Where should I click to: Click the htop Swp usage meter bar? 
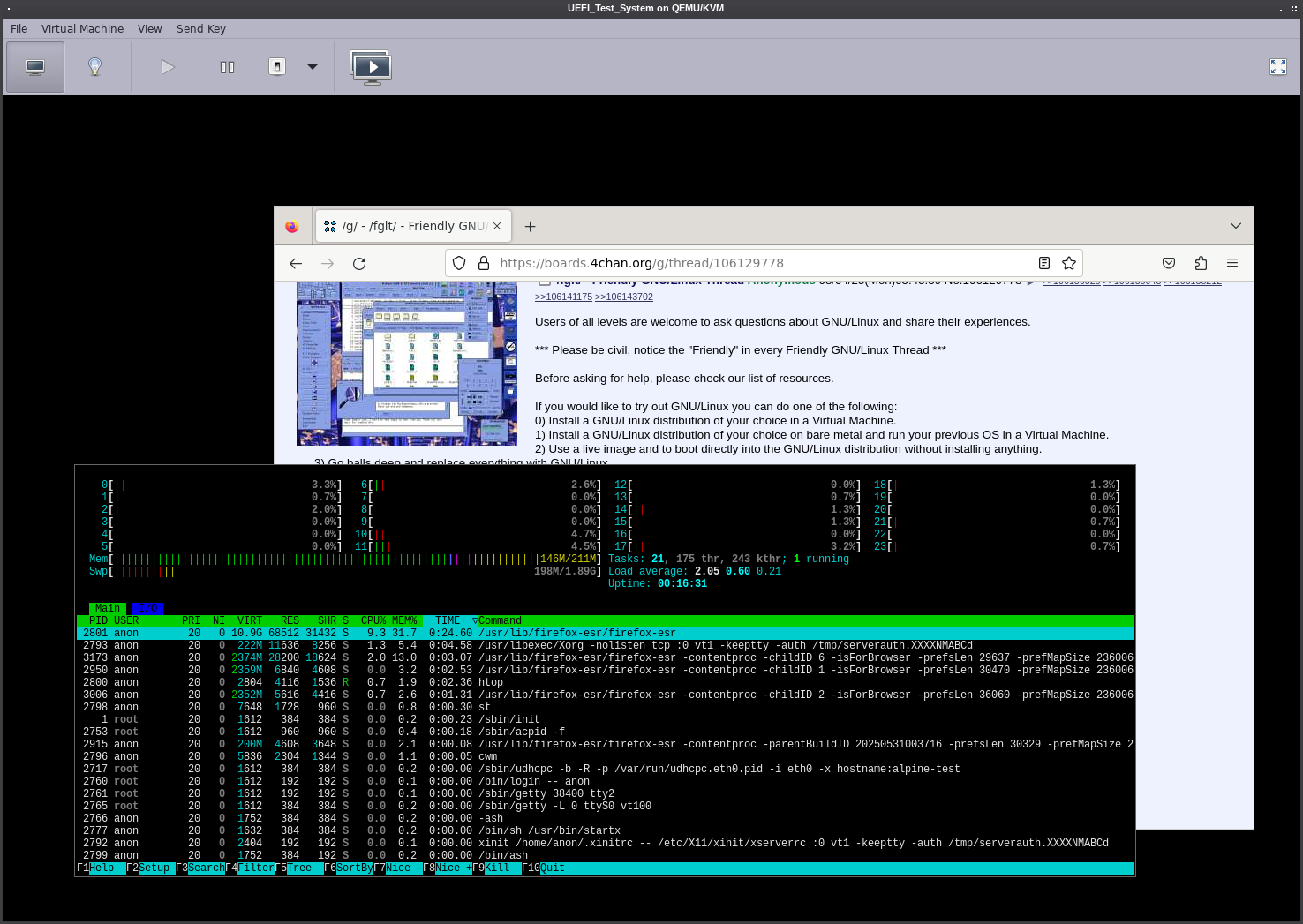(345, 571)
